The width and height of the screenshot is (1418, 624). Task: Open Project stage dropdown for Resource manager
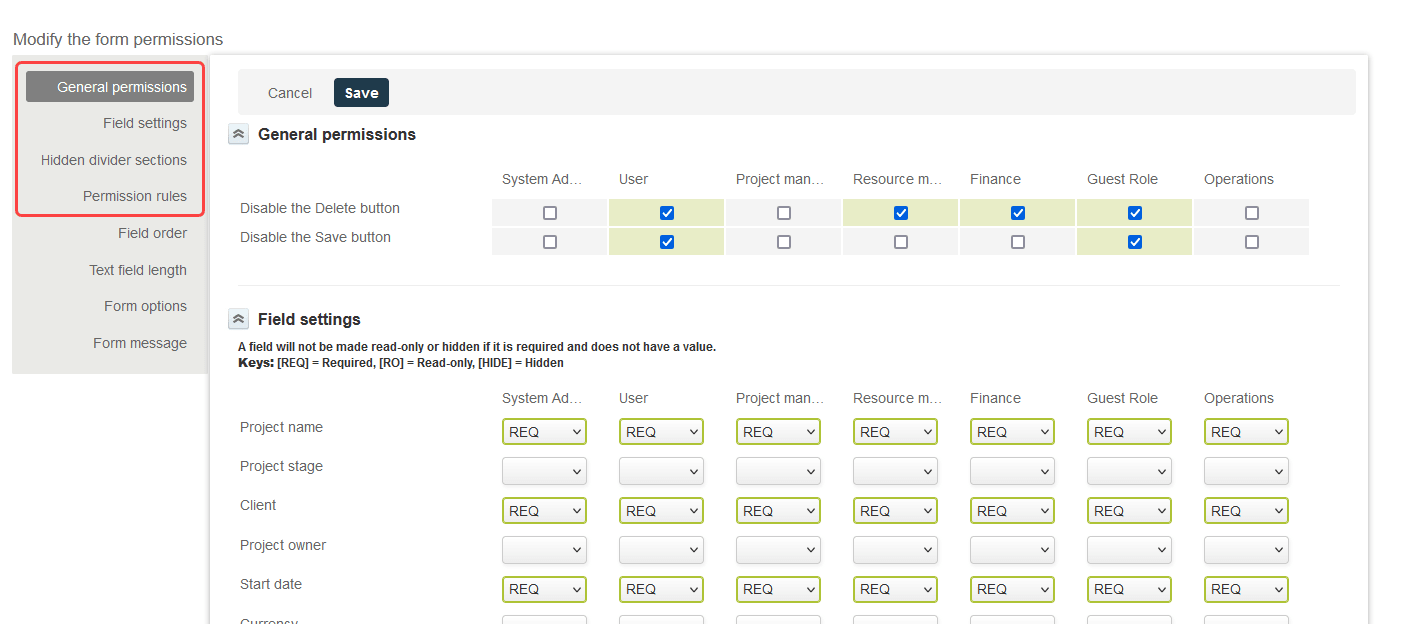click(895, 471)
